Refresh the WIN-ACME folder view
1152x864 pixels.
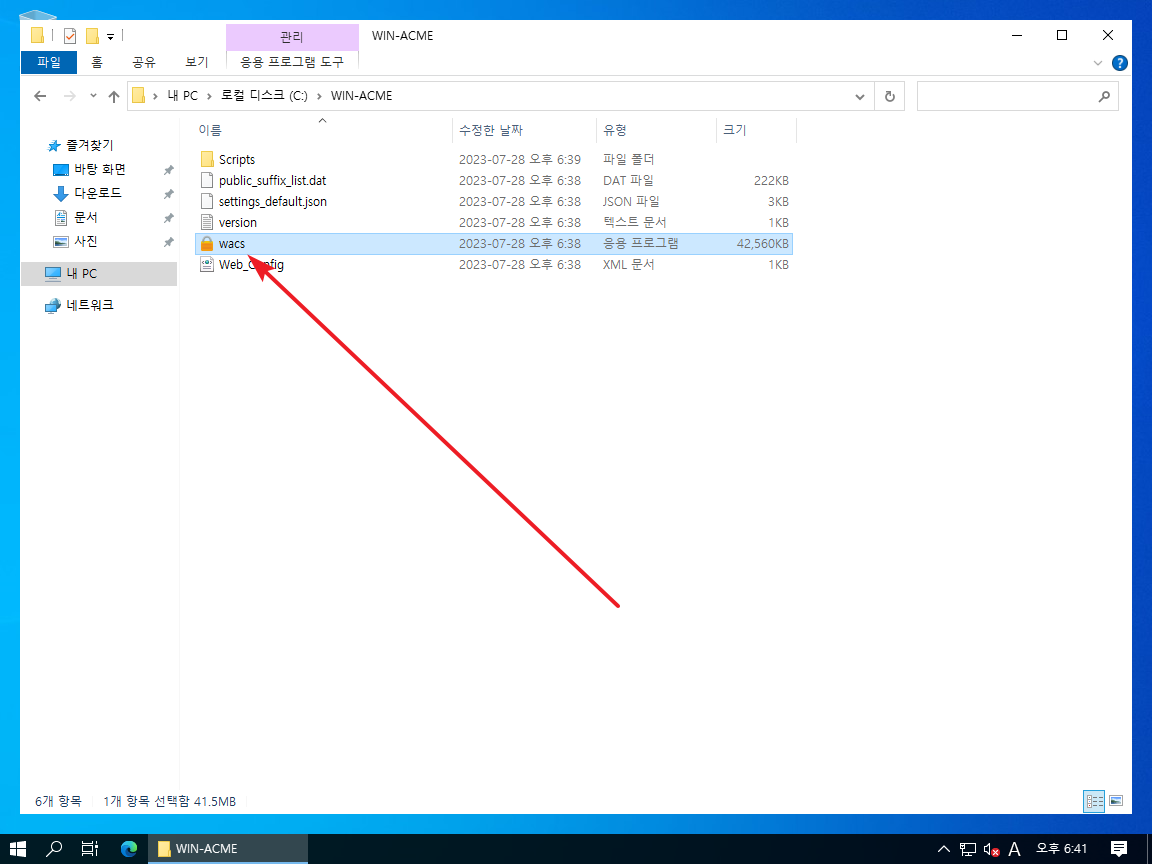click(890, 96)
